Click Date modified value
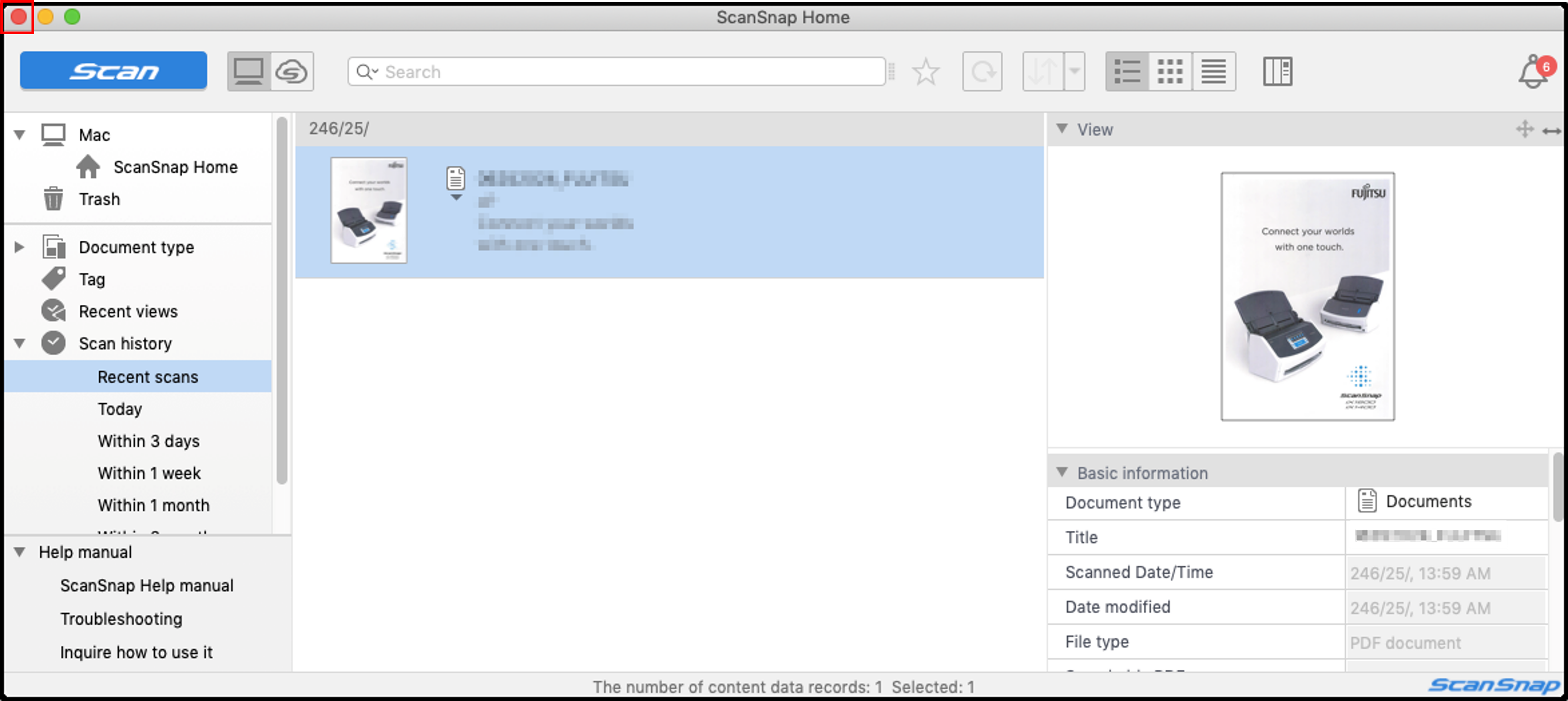 pyautogui.click(x=1446, y=607)
